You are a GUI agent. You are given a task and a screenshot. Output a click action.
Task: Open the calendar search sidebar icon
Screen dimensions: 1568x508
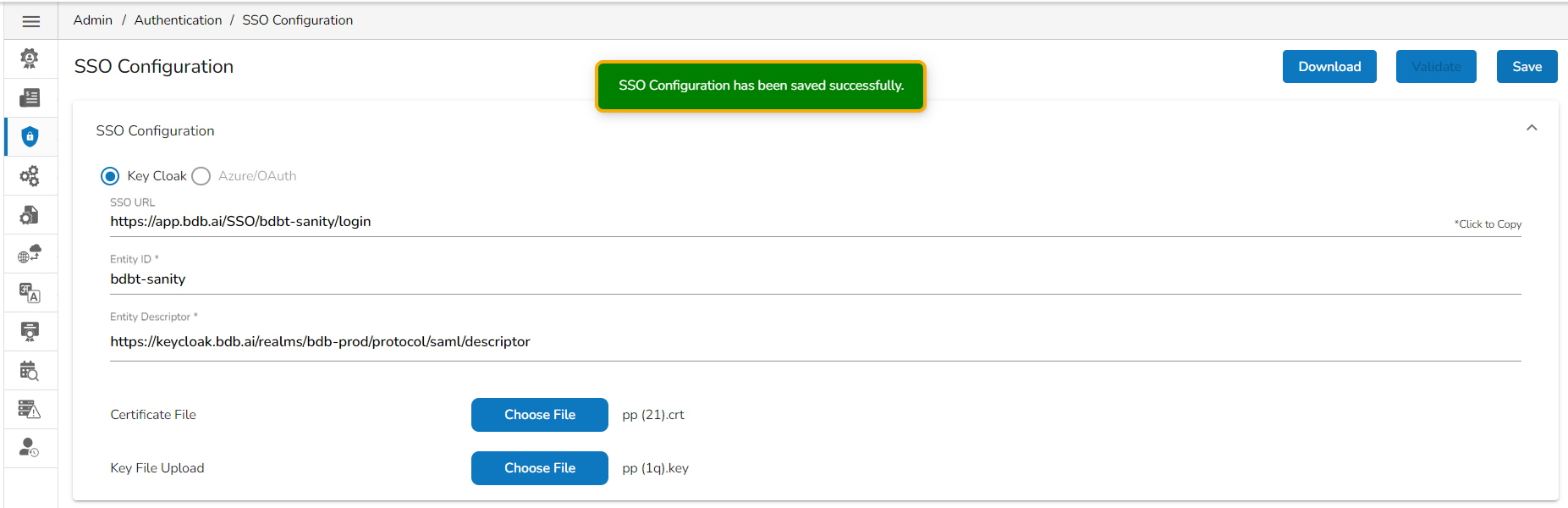click(30, 371)
